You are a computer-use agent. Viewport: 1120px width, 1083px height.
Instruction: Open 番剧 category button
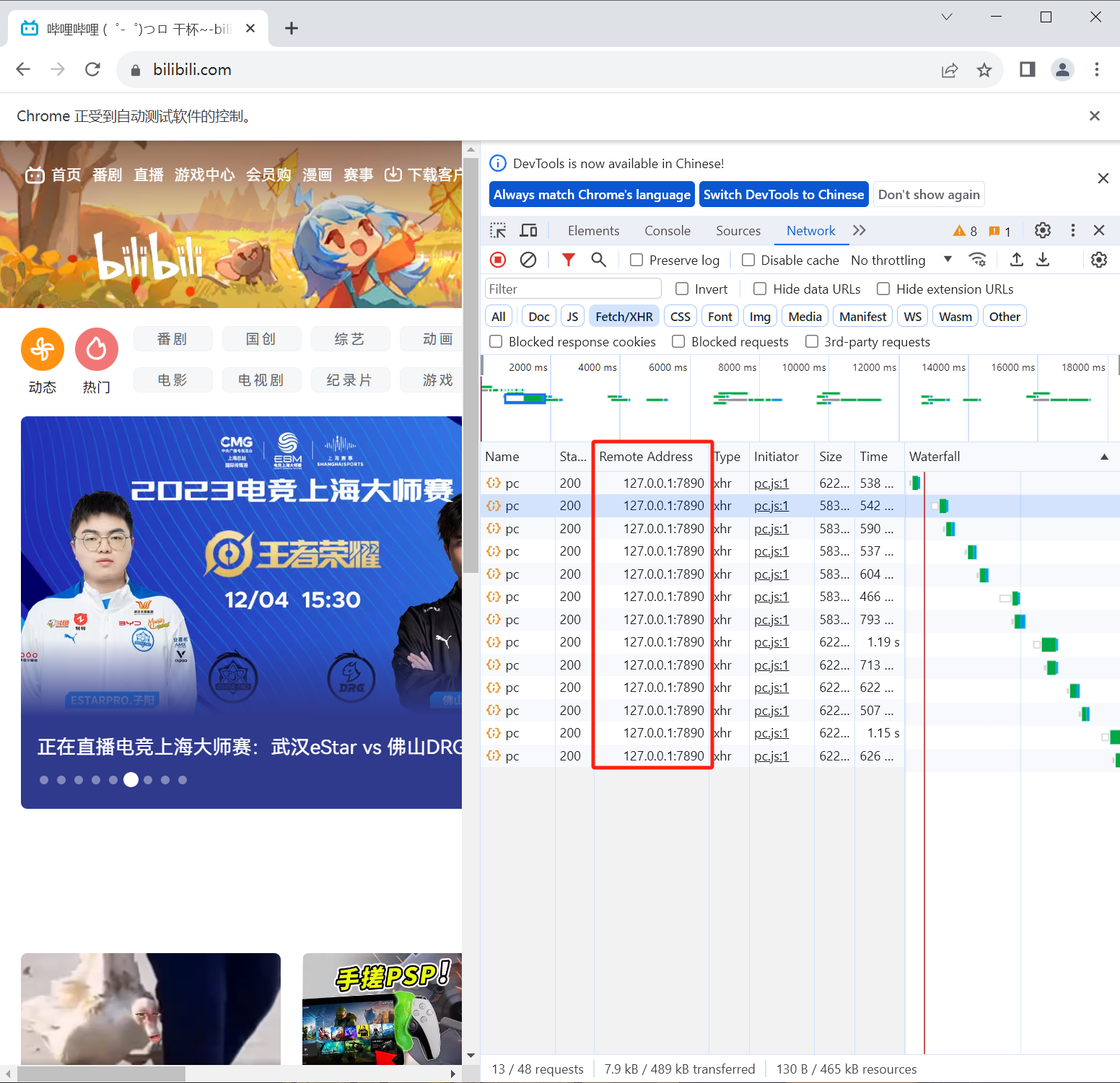pos(172,339)
